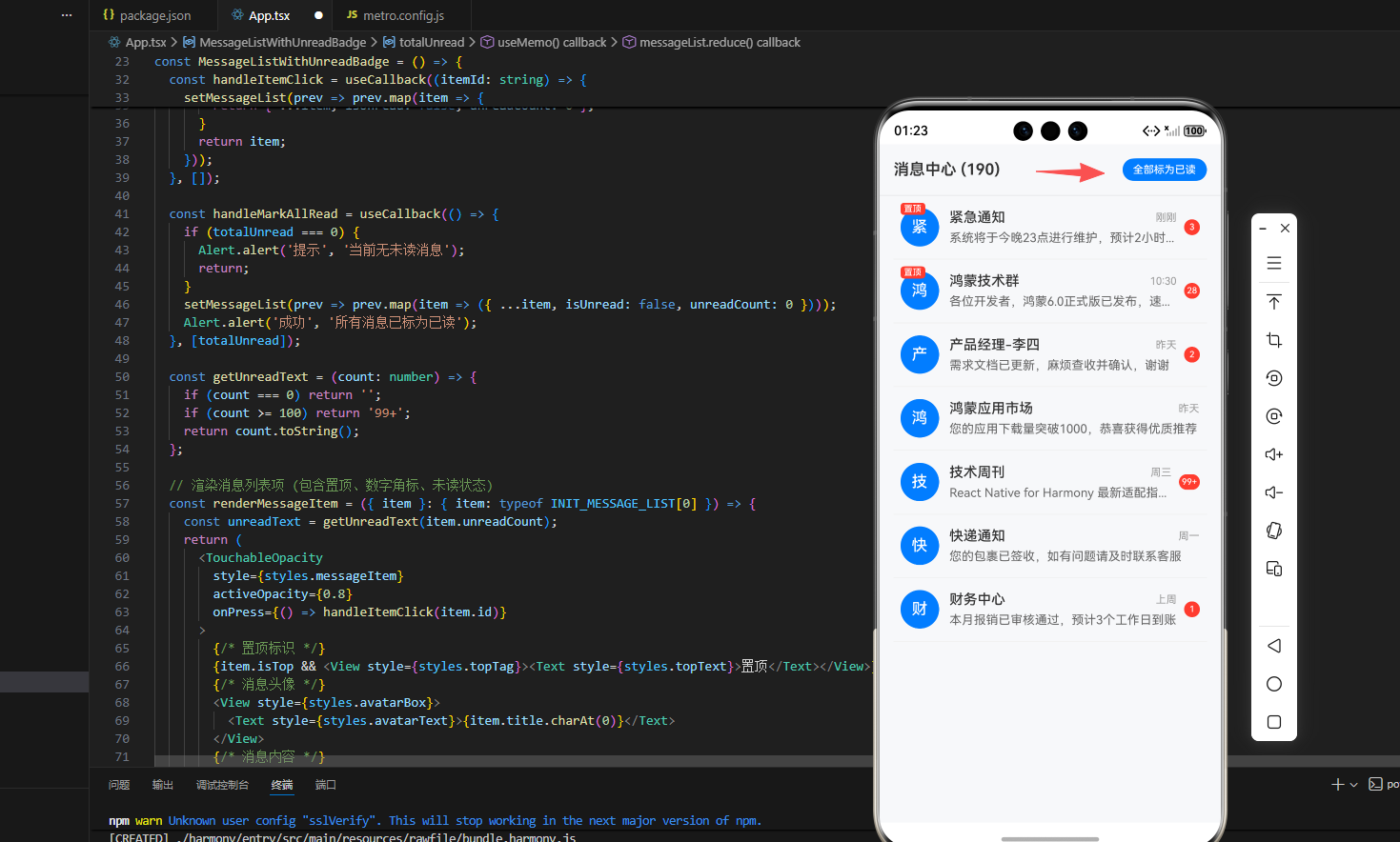1400x842 pixels.
Task: Open the 输出 panel tab
Action: [x=163, y=785]
